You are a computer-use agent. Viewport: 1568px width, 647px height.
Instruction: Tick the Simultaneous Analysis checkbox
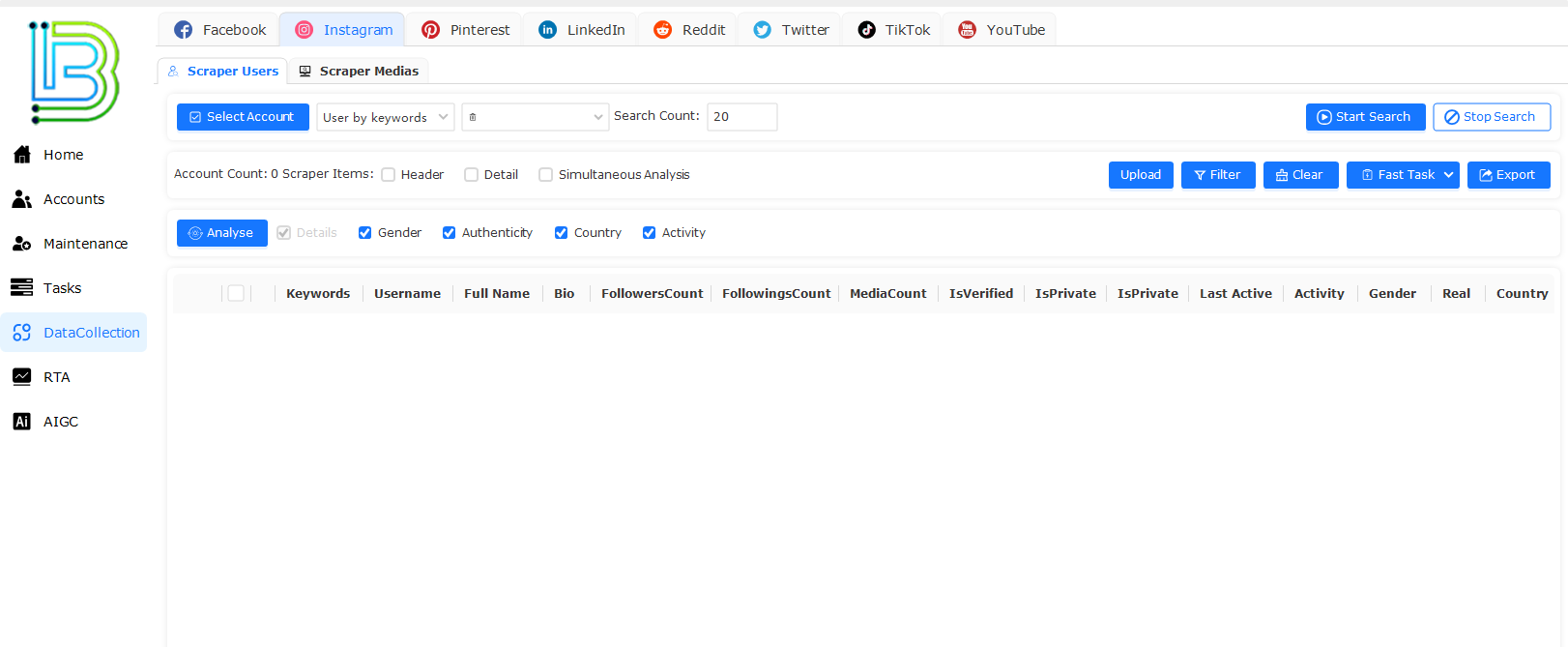[546, 175]
